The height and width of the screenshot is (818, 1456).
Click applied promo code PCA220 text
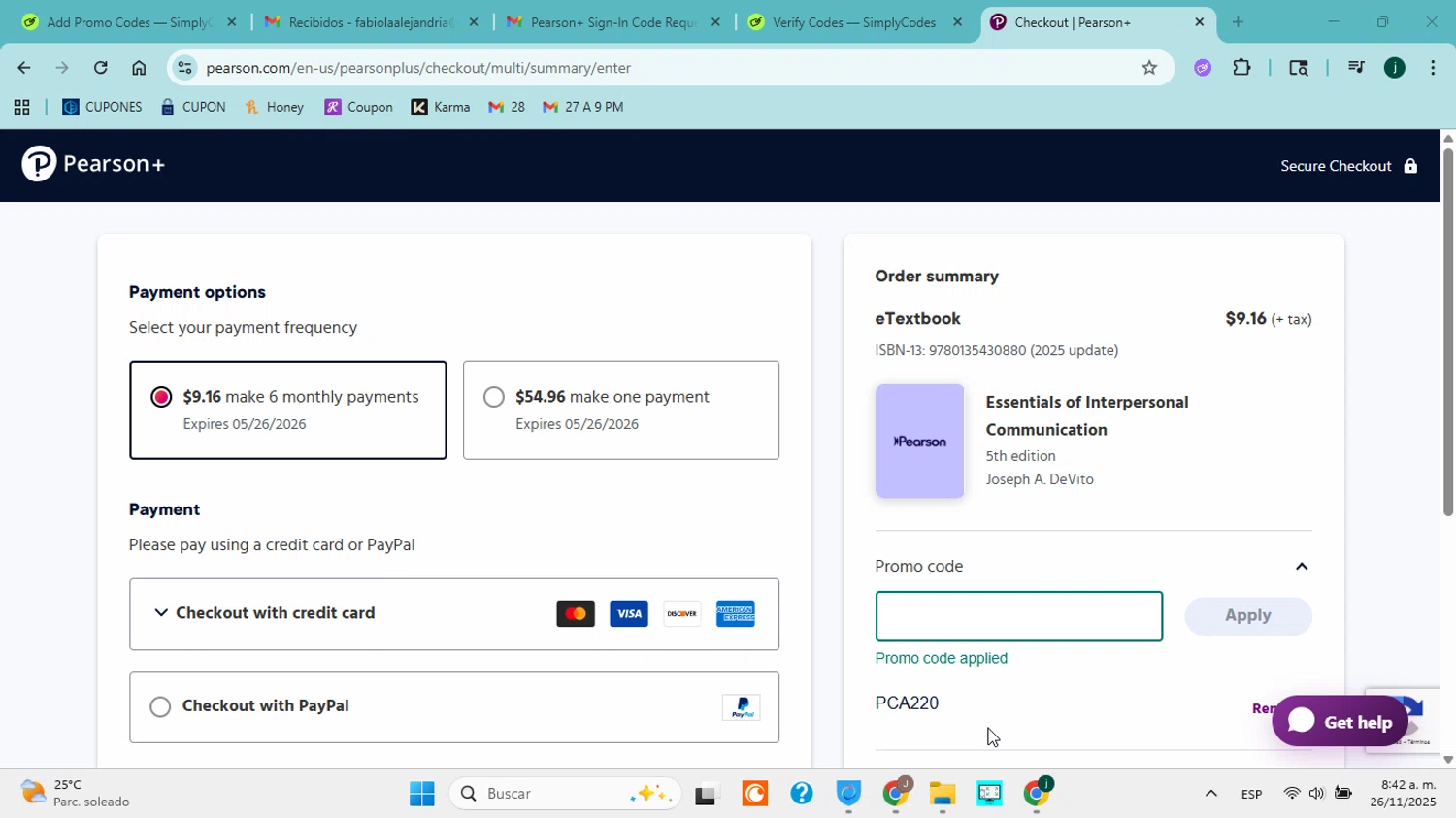click(907, 703)
